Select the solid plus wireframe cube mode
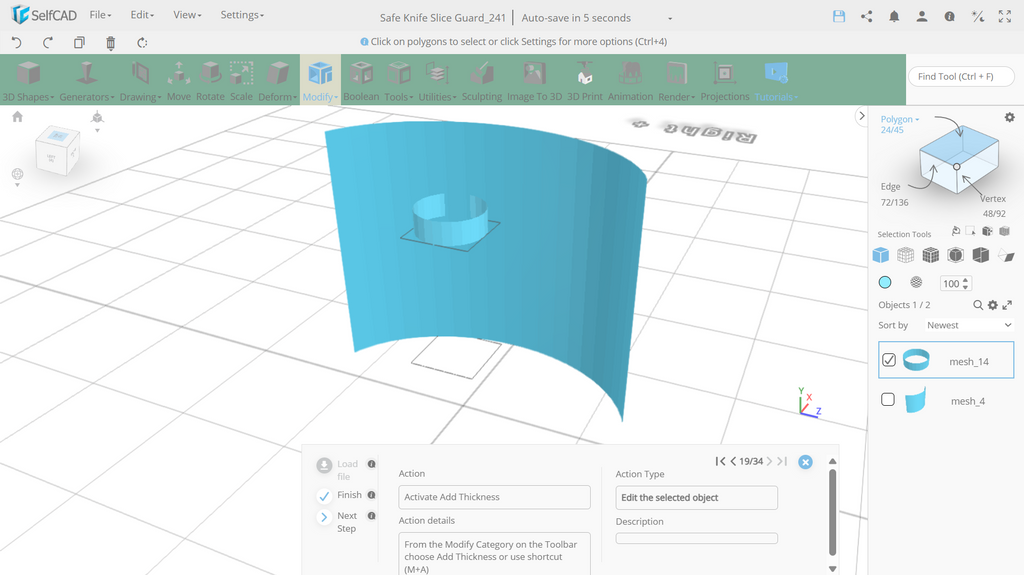The image size is (1024, 575). tap(931, 255)
